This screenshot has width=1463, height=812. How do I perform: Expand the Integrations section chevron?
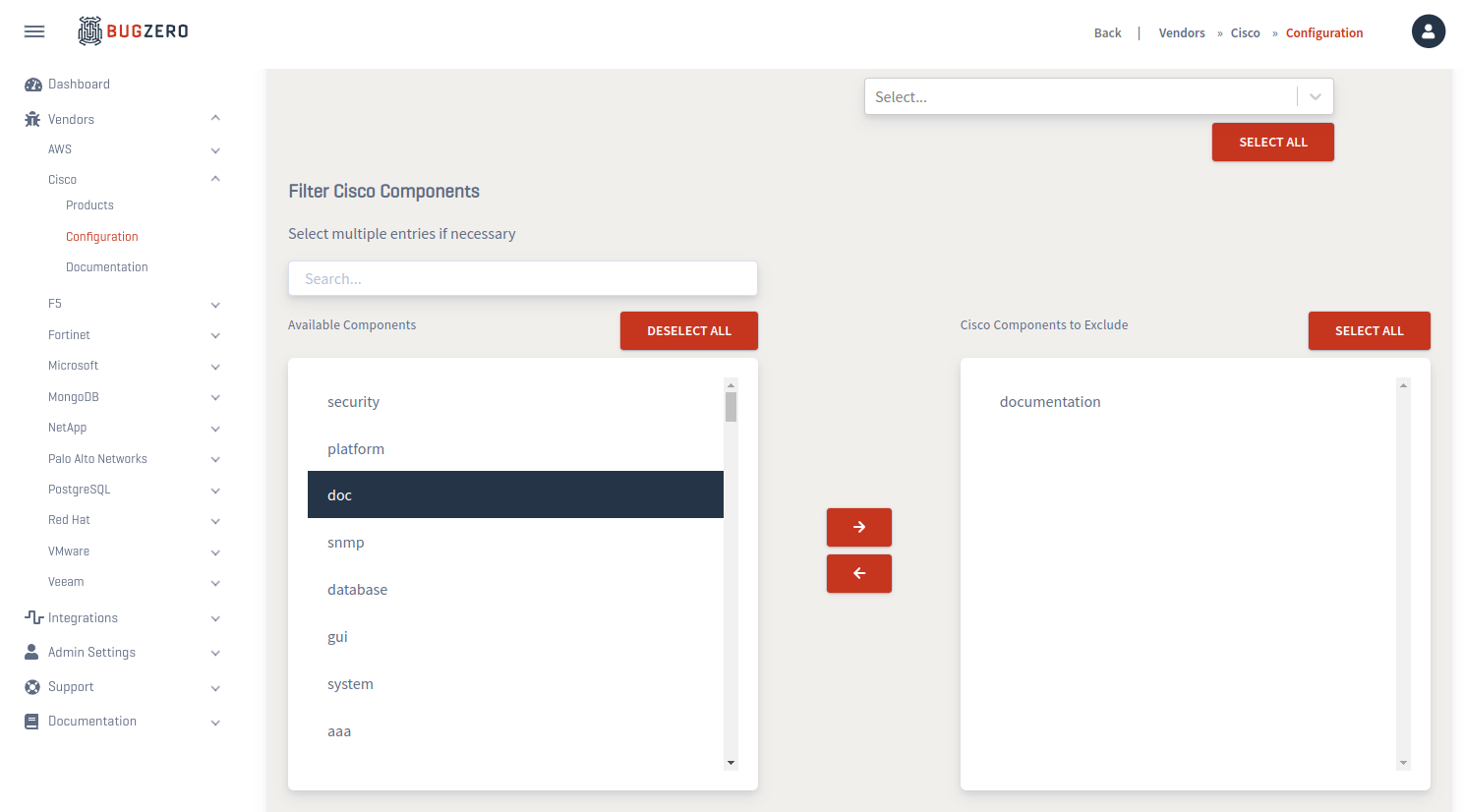tap(215, 618)
